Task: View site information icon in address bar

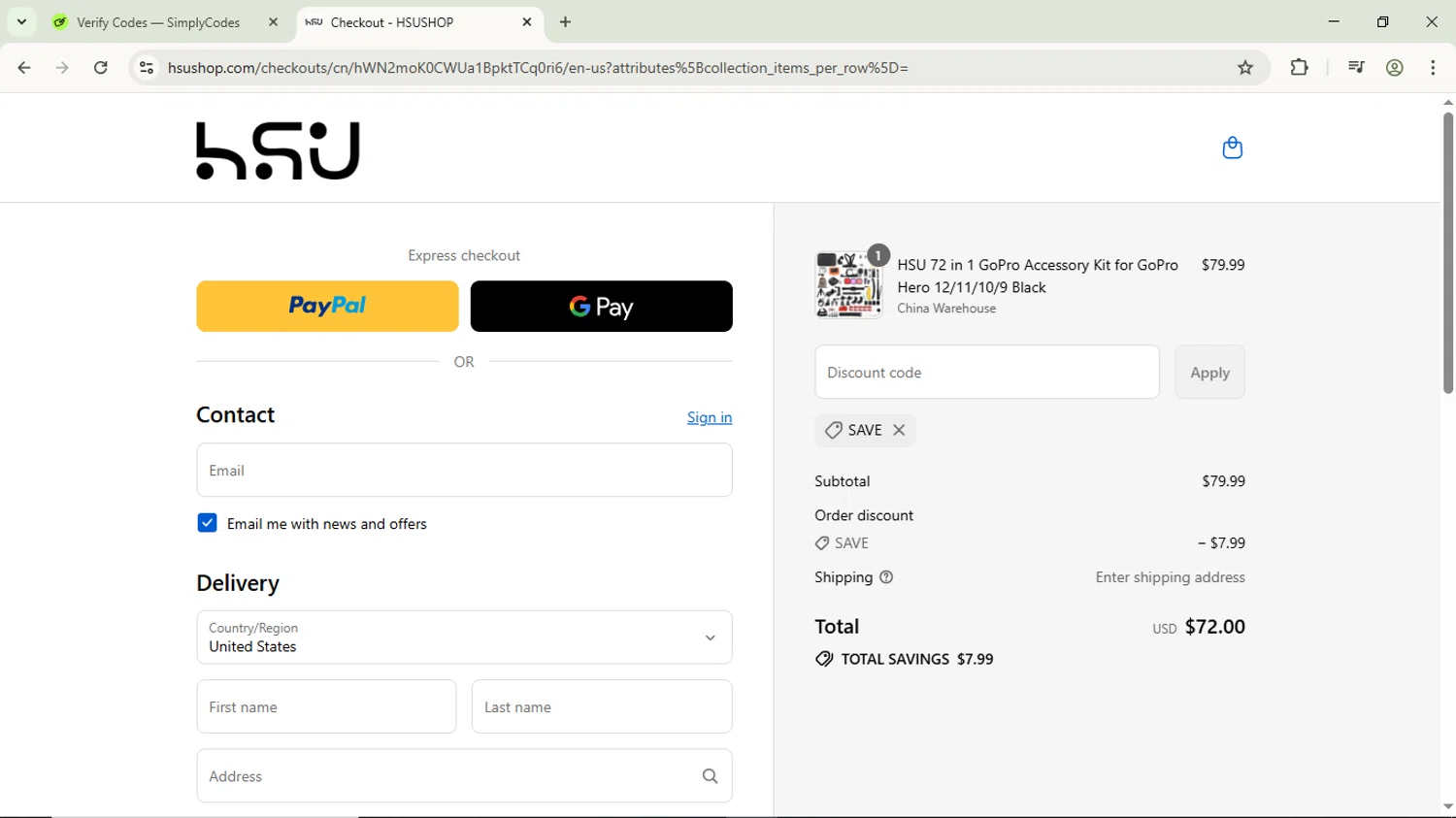Action: (x=147, y=68)
